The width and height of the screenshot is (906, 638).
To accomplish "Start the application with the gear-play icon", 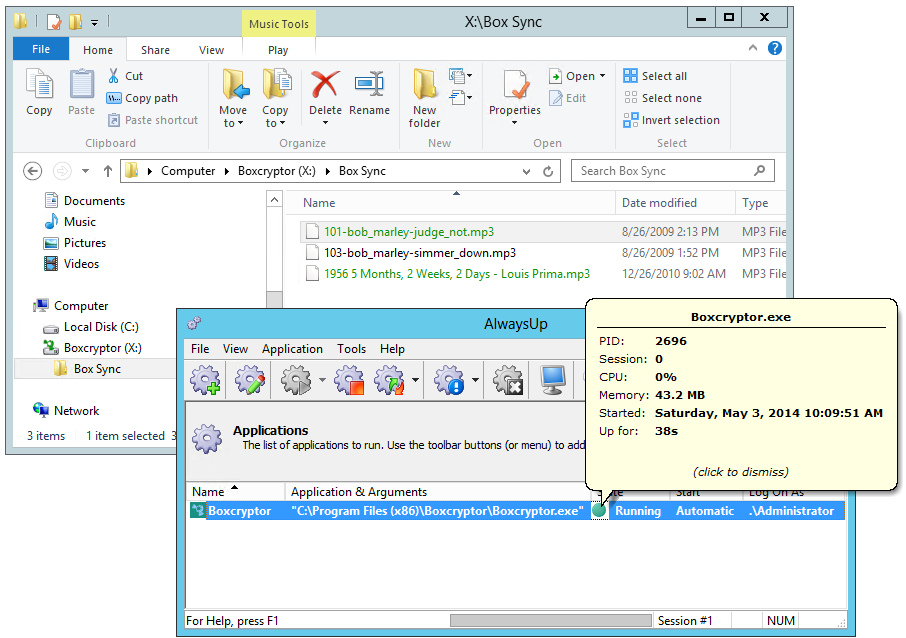I will 295,380.
